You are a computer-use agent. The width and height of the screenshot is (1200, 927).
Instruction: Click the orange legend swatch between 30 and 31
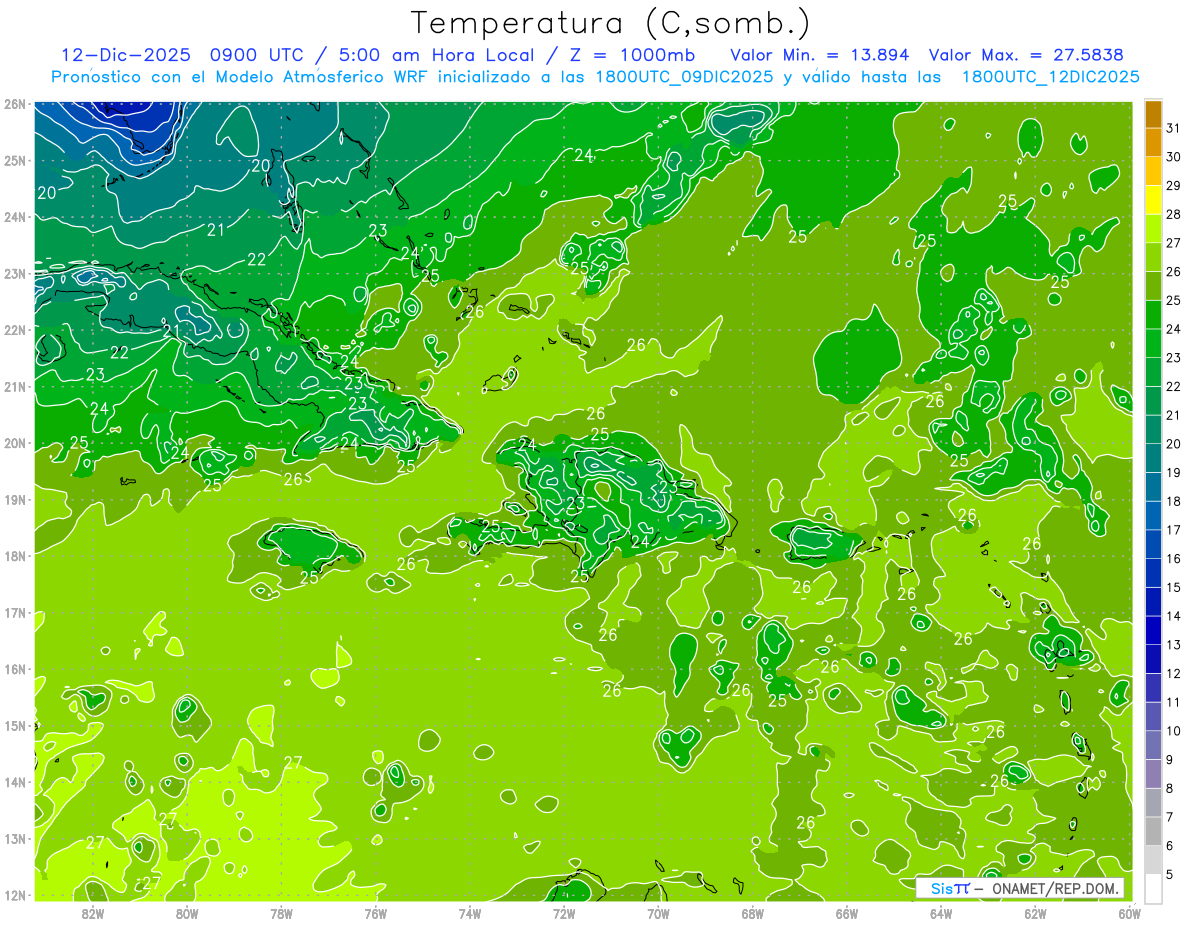click(x=1153, y=143)
